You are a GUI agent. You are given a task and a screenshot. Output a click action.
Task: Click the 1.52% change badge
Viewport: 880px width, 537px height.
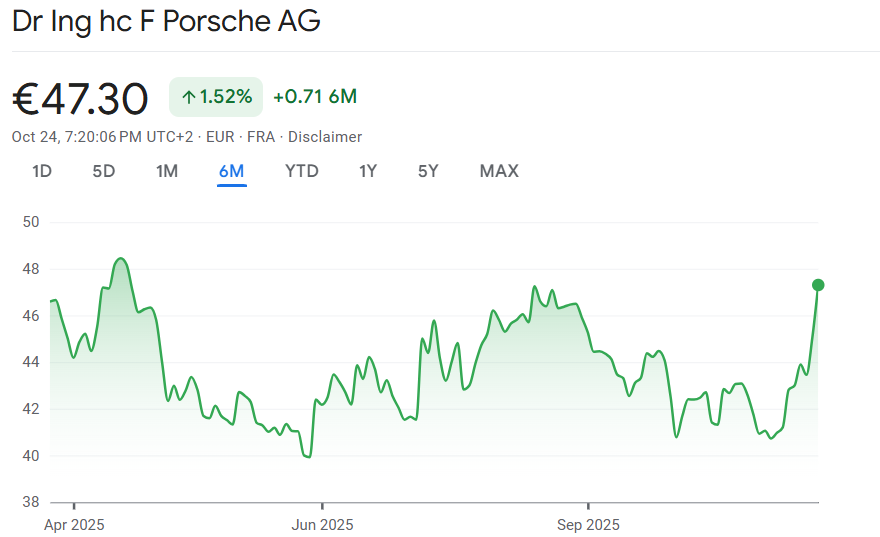pos(216,97)
